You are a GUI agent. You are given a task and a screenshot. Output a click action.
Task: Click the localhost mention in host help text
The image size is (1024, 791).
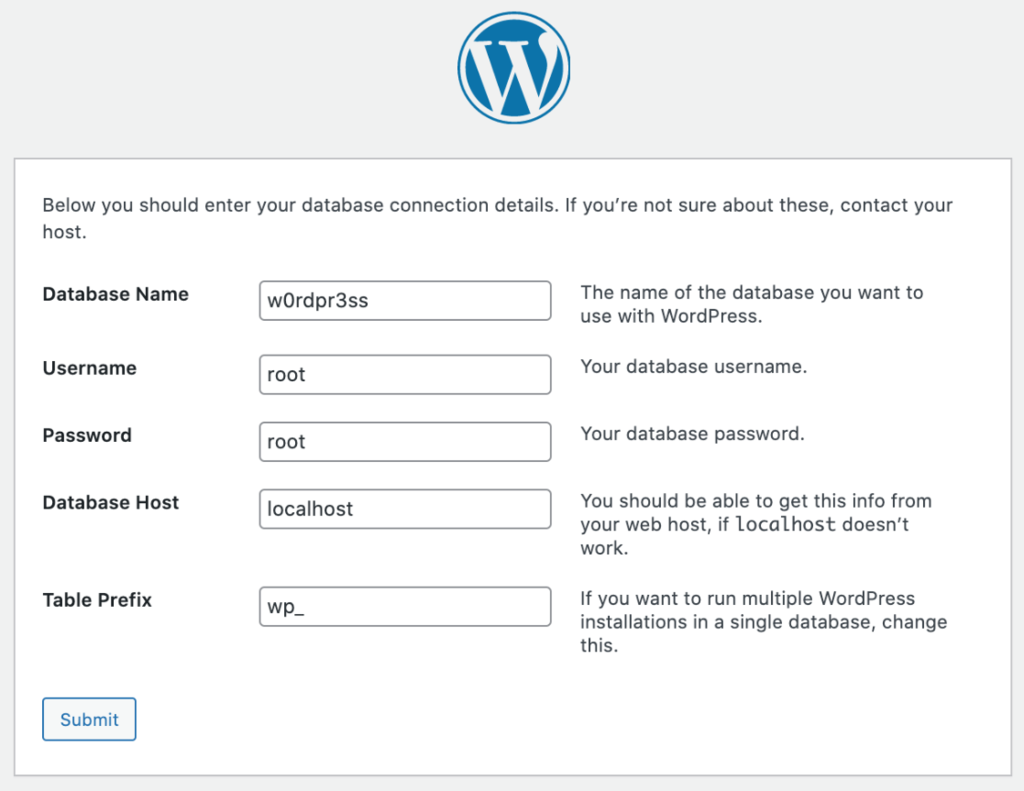pos(788,524)
